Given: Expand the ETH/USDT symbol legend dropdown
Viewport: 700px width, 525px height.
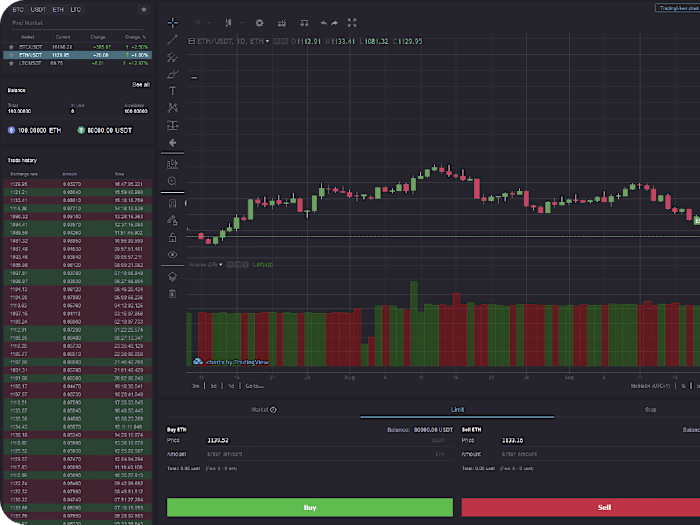Looking at the screenshot, I should coord(267,42).
